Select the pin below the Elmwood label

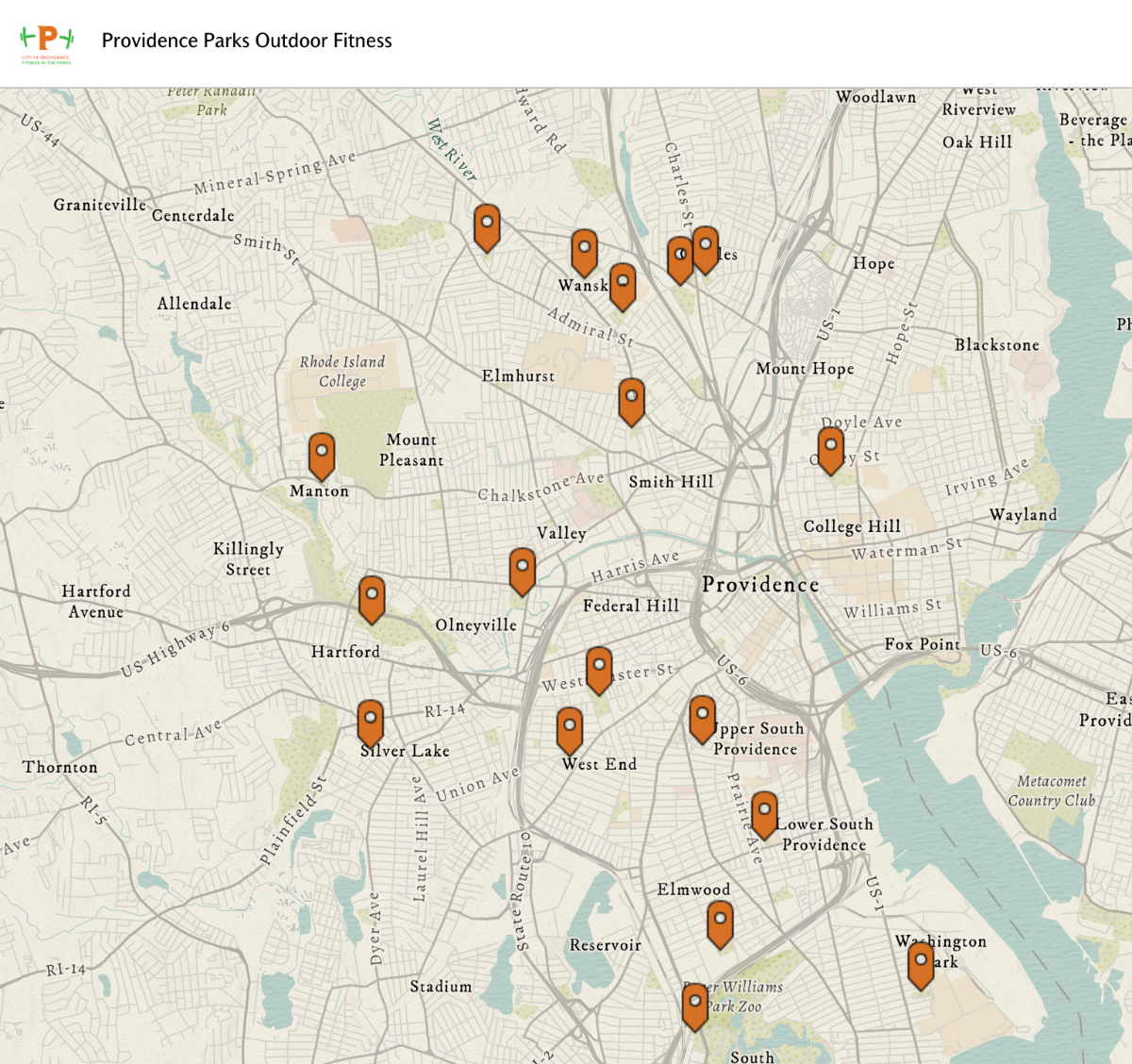click(x=721, y=924)
